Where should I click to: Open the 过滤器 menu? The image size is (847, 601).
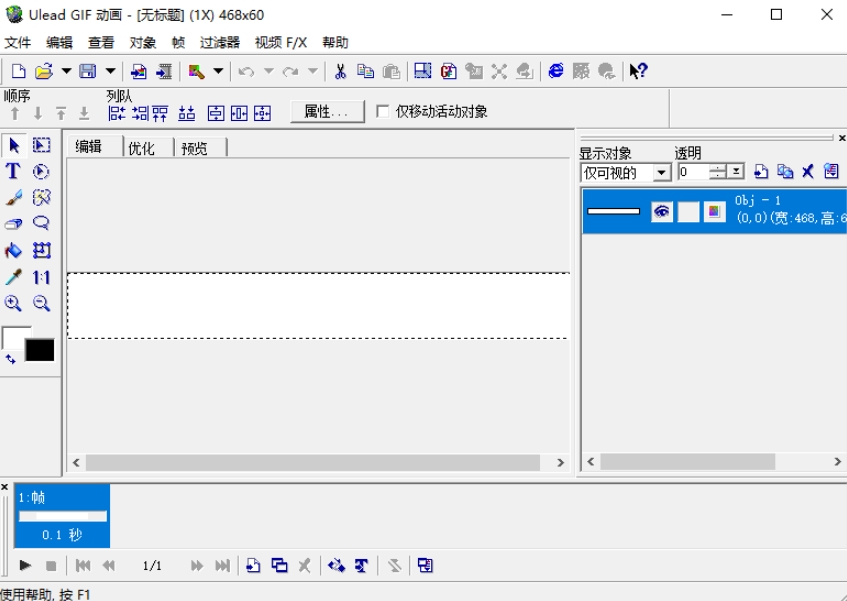point(219,43)
